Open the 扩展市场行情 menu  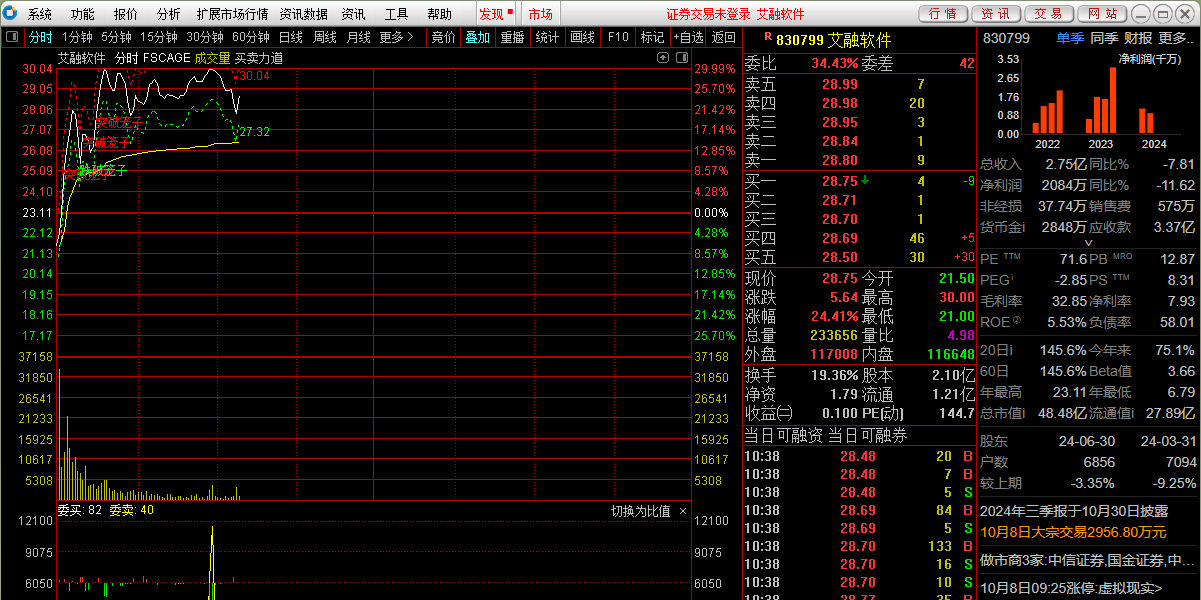pyautogui.click(x=232, y=14)
